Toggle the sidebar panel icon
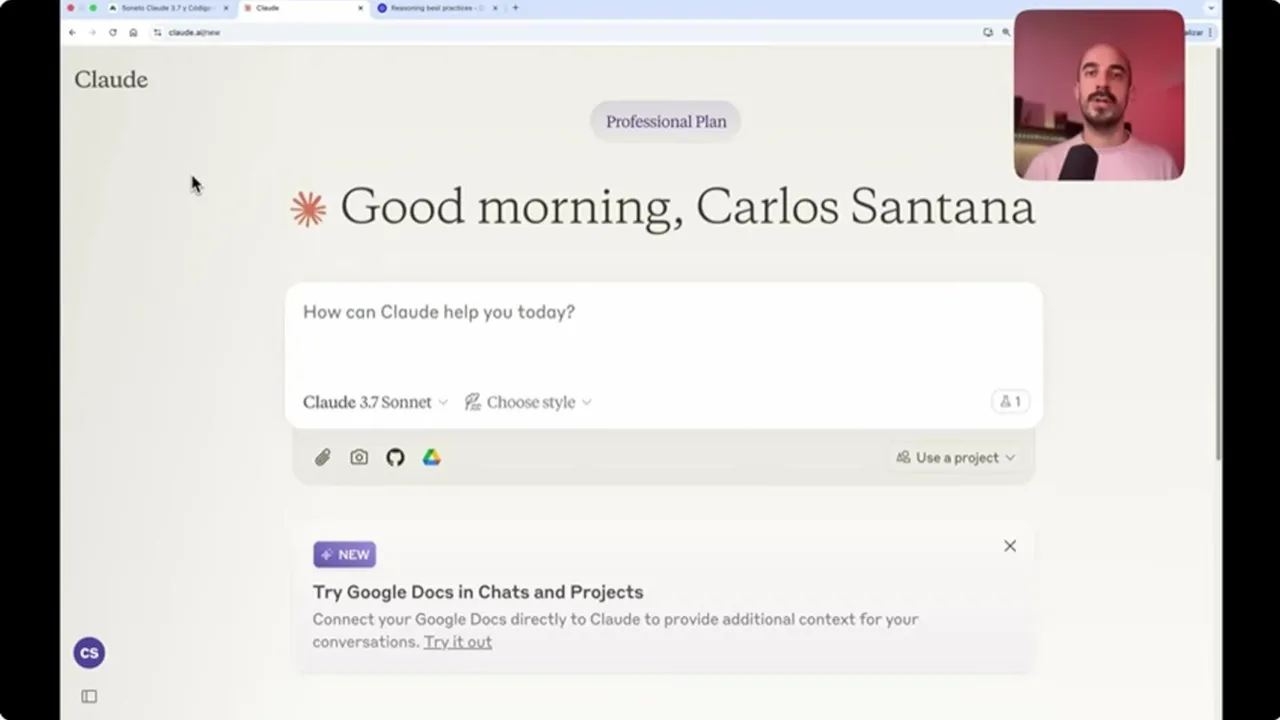 tap(89, 696)
